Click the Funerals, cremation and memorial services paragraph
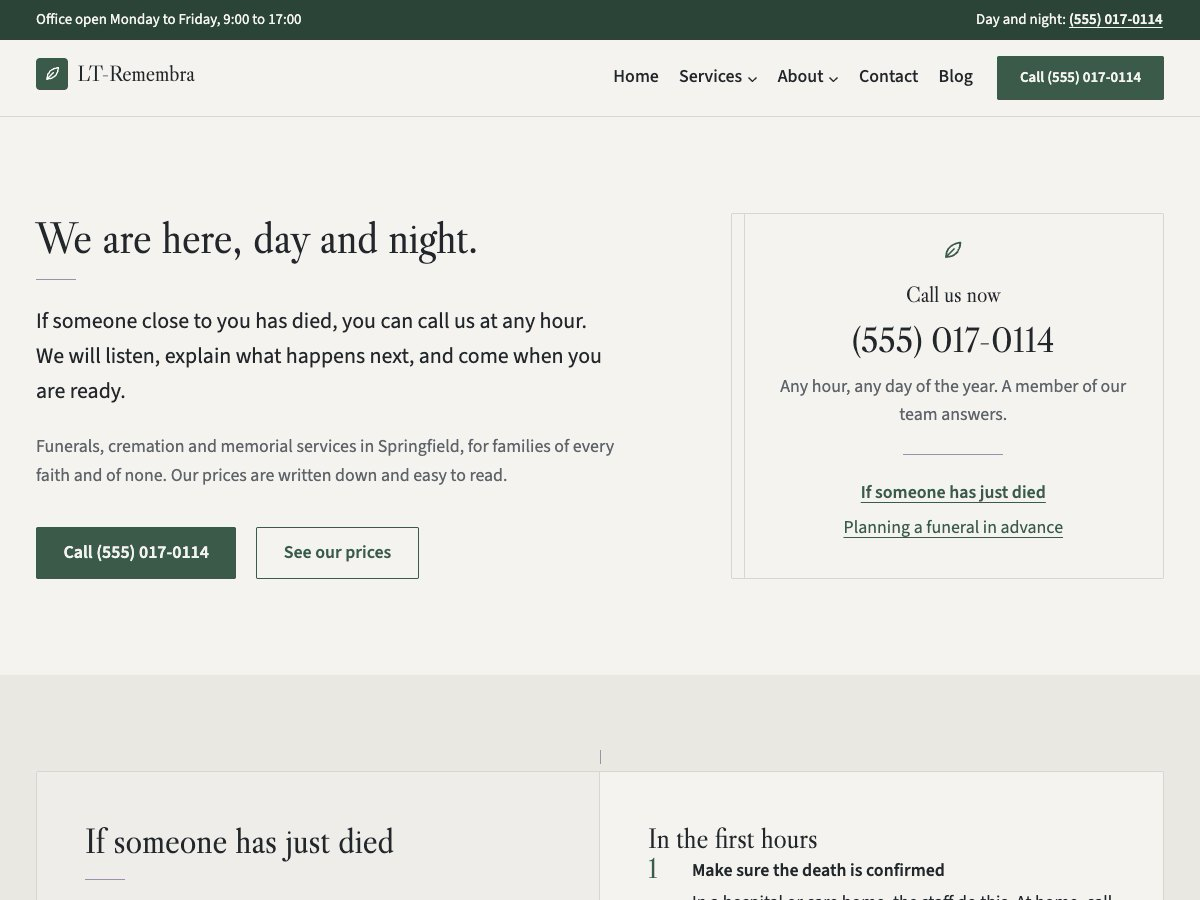1200x900 pixels. (x=325, y=461)
